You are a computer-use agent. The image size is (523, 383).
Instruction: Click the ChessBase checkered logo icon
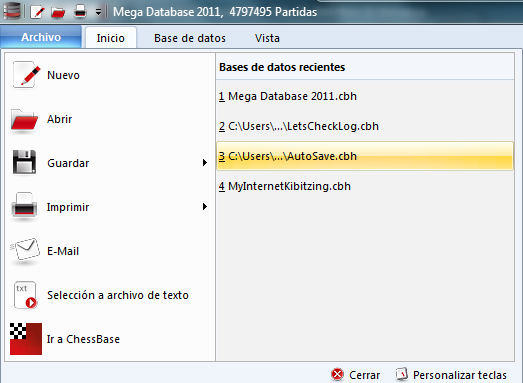pos(26,339)
